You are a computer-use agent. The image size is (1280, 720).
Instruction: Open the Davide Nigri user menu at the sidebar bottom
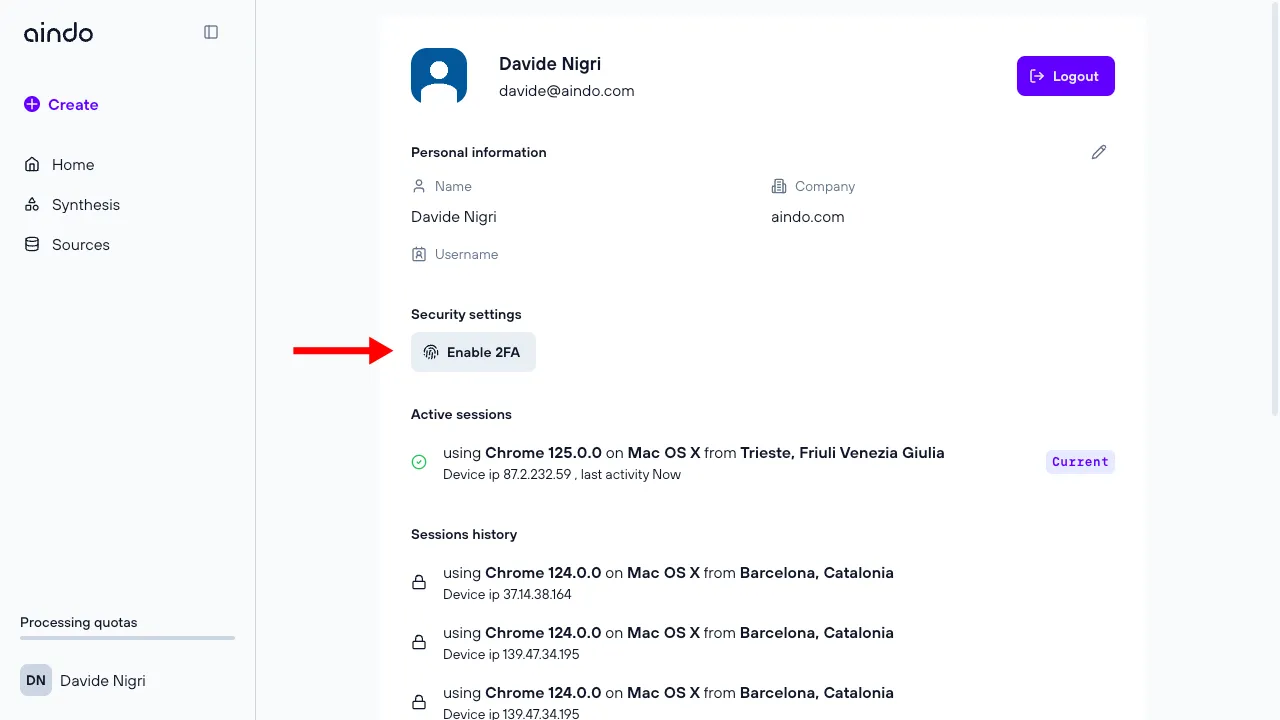[102, 681]
